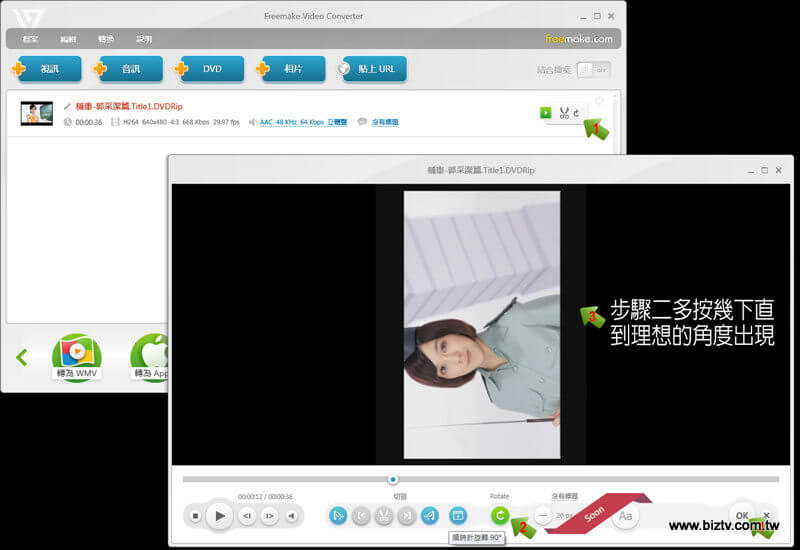Open the scissors edit tool in the file row

coord(564,113)
